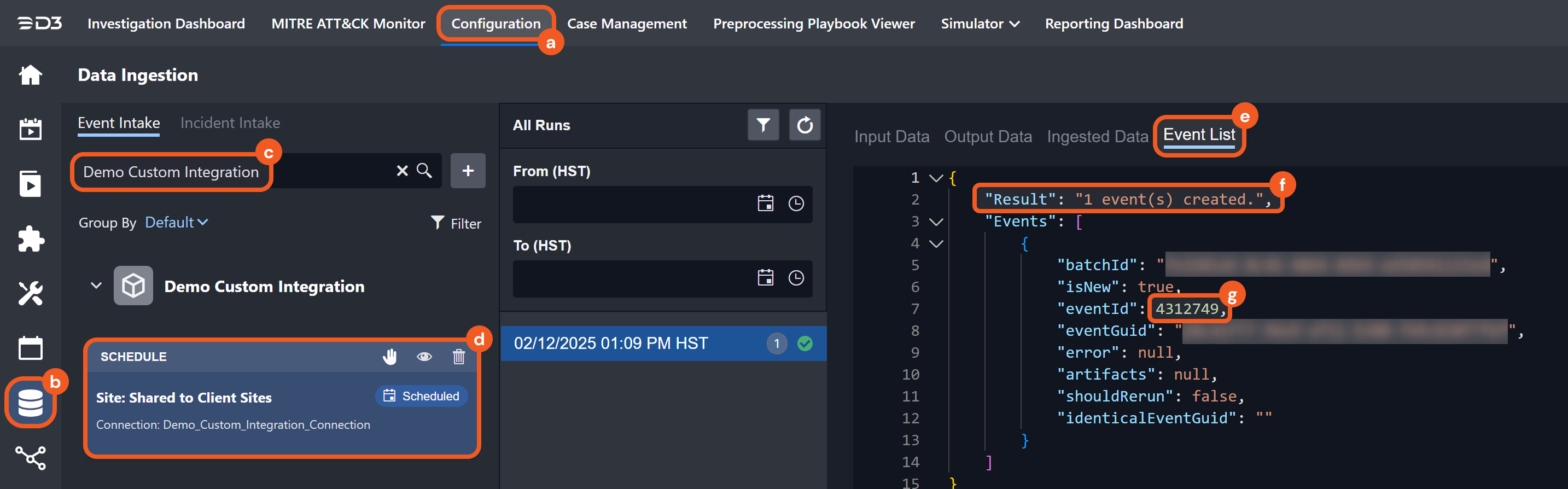Fold the Events array in JSON
The image size is (1568, 489).
(x=936, y=222)
